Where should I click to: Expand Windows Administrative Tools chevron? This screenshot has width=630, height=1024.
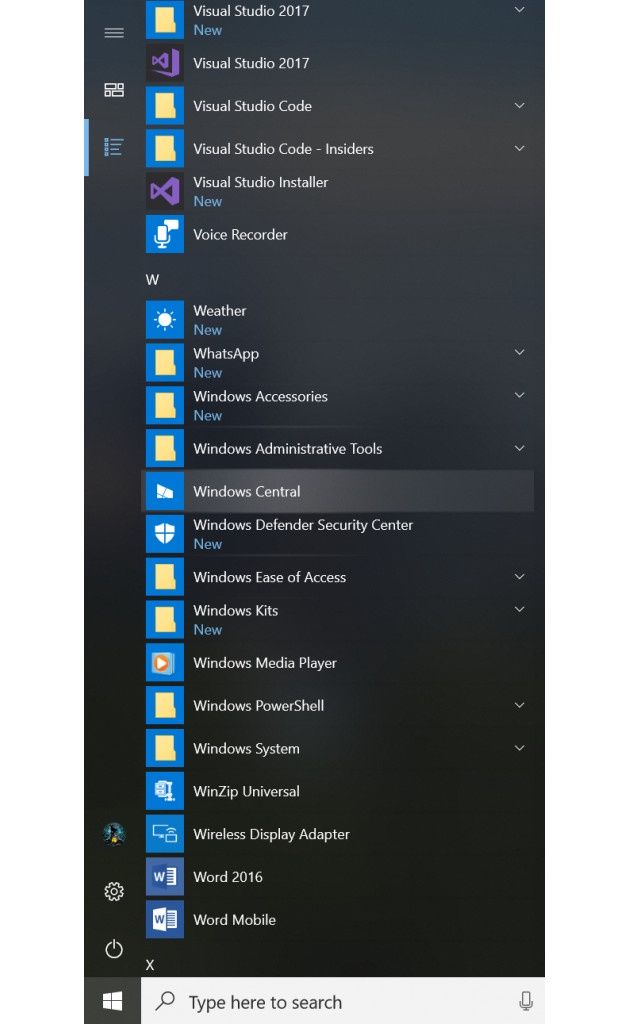[x=520, y=448]
